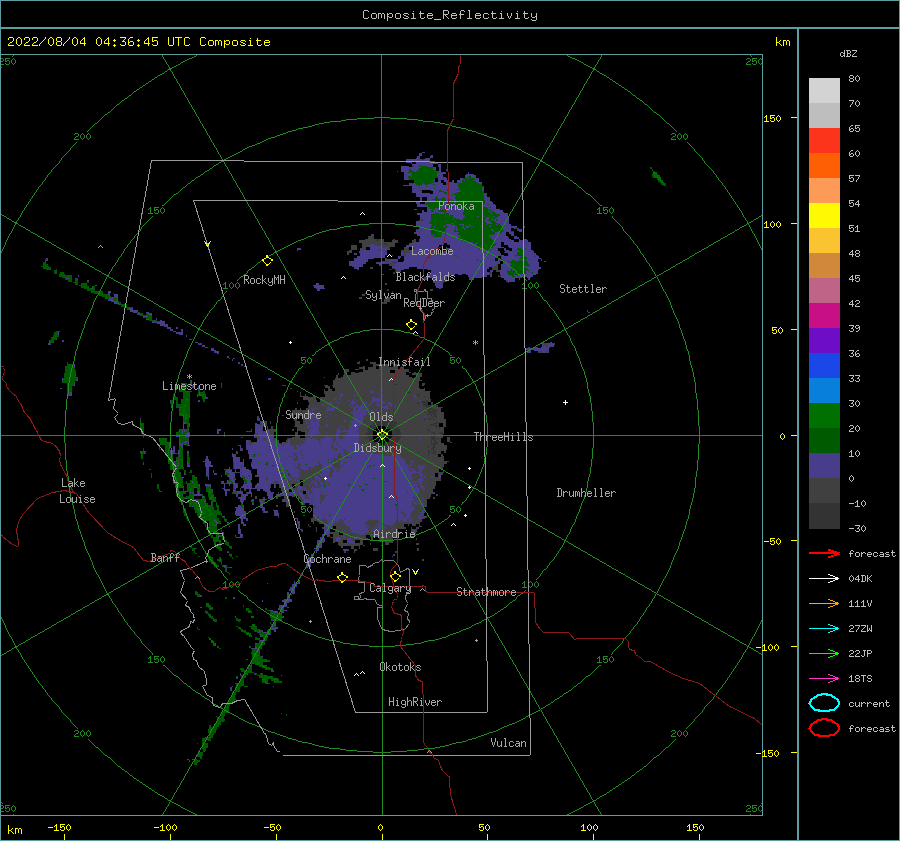Click the light gray 80 dBZ swatch

pyautogui.click(x=824, y=90)
